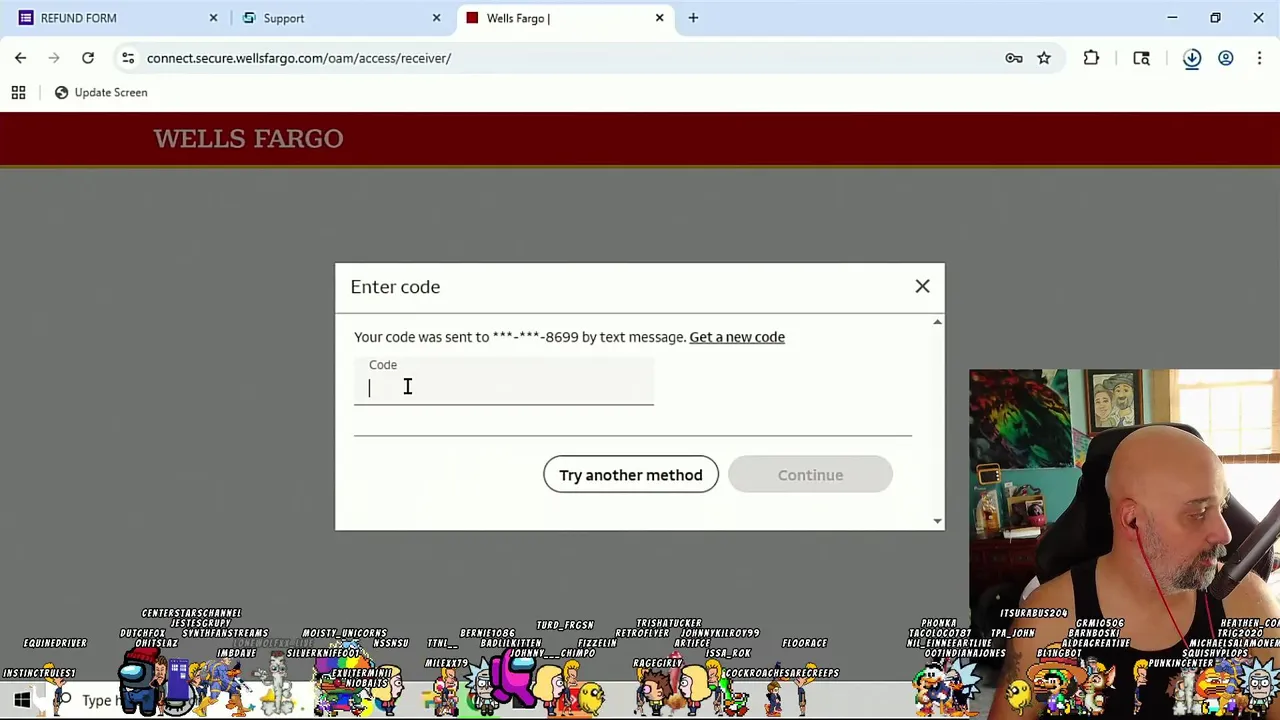
Task: Click the Continue button
Action: coord(810,475)
